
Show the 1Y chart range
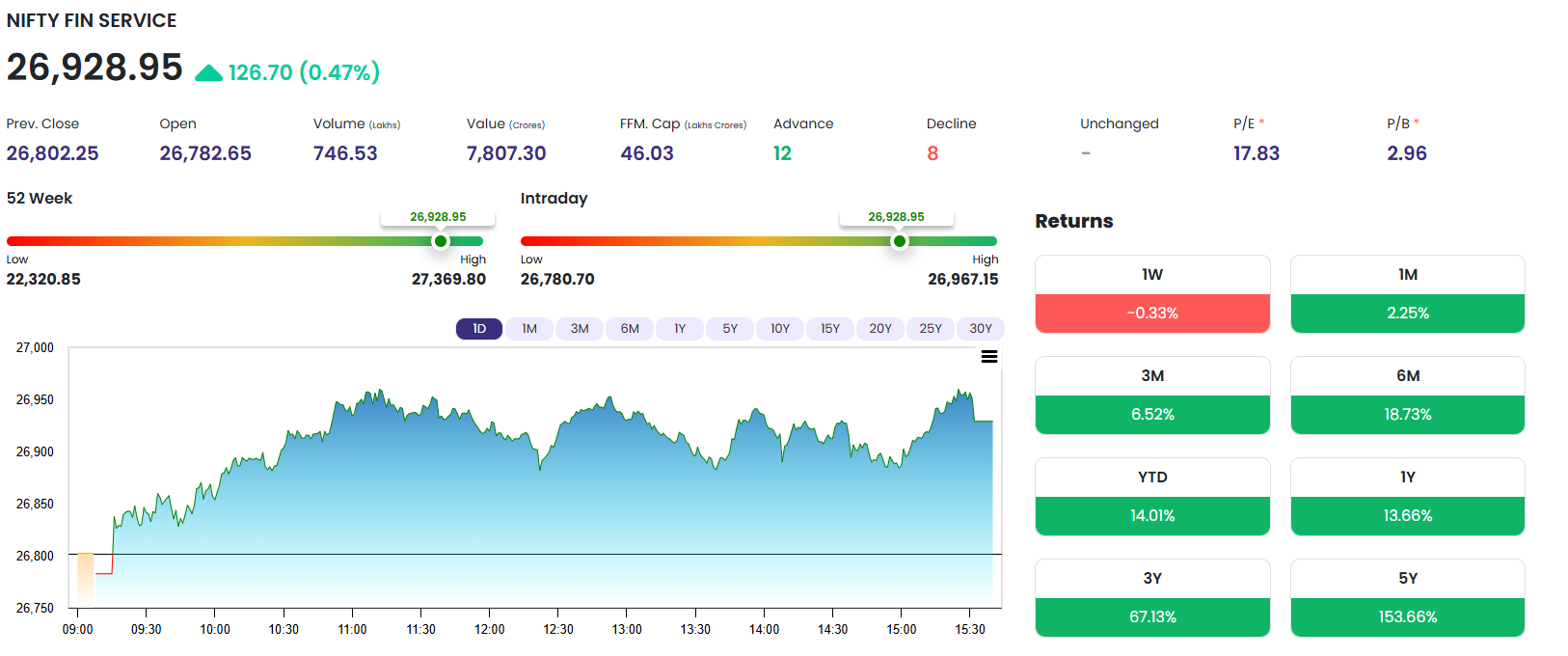coord(680,329)
